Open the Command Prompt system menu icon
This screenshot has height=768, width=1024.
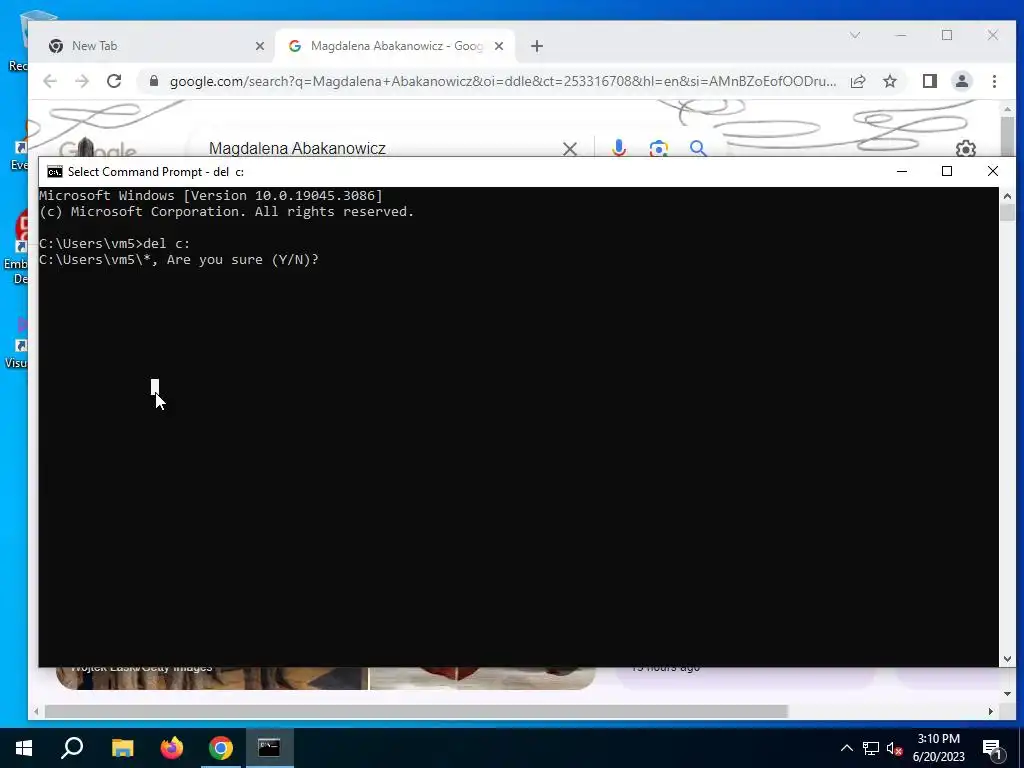pos(55,172)
